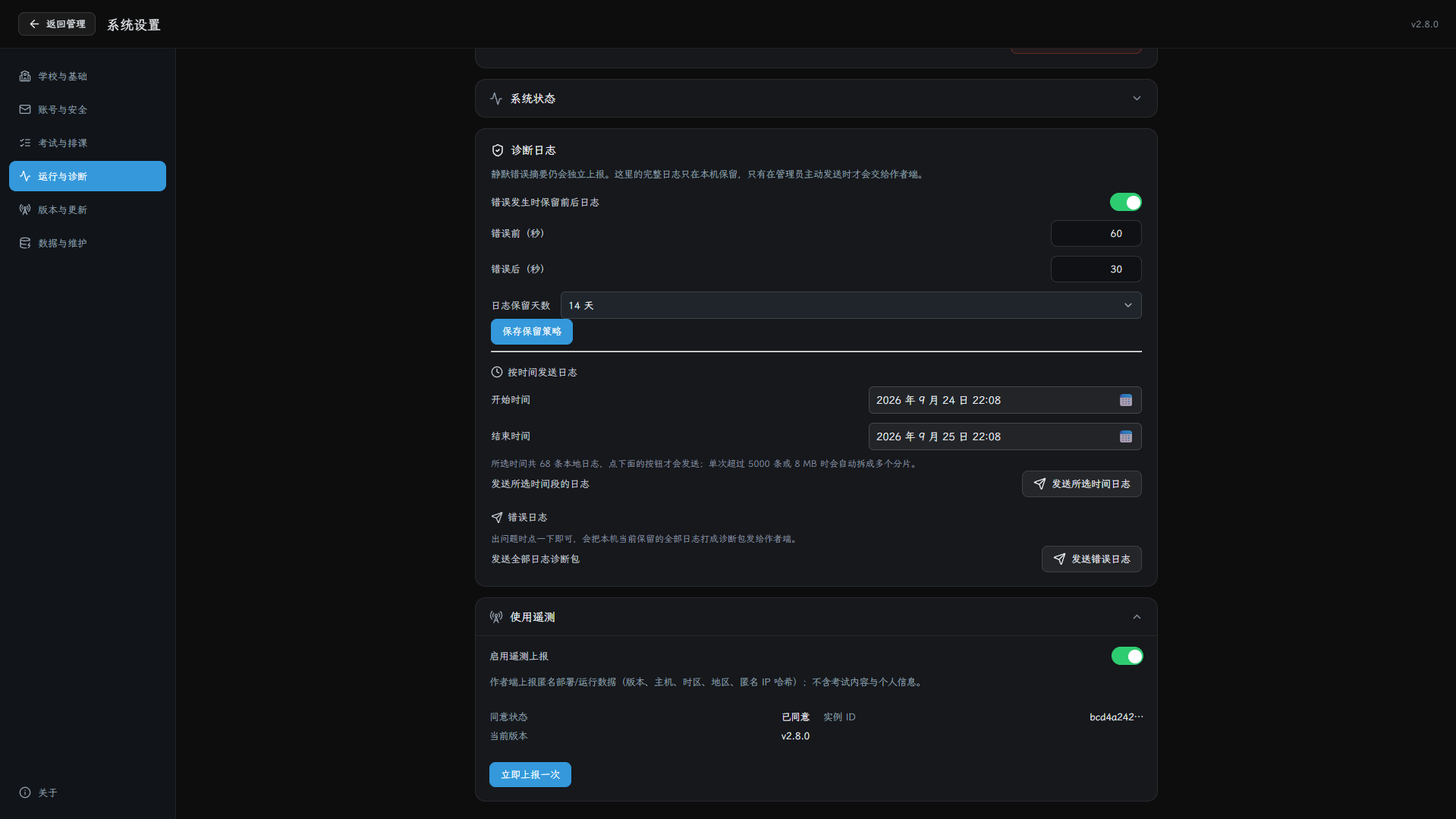Click the 关于 info icon
Image resolution: width=1456 pixels, height=819 pixels.
click(x=25, y=792)
